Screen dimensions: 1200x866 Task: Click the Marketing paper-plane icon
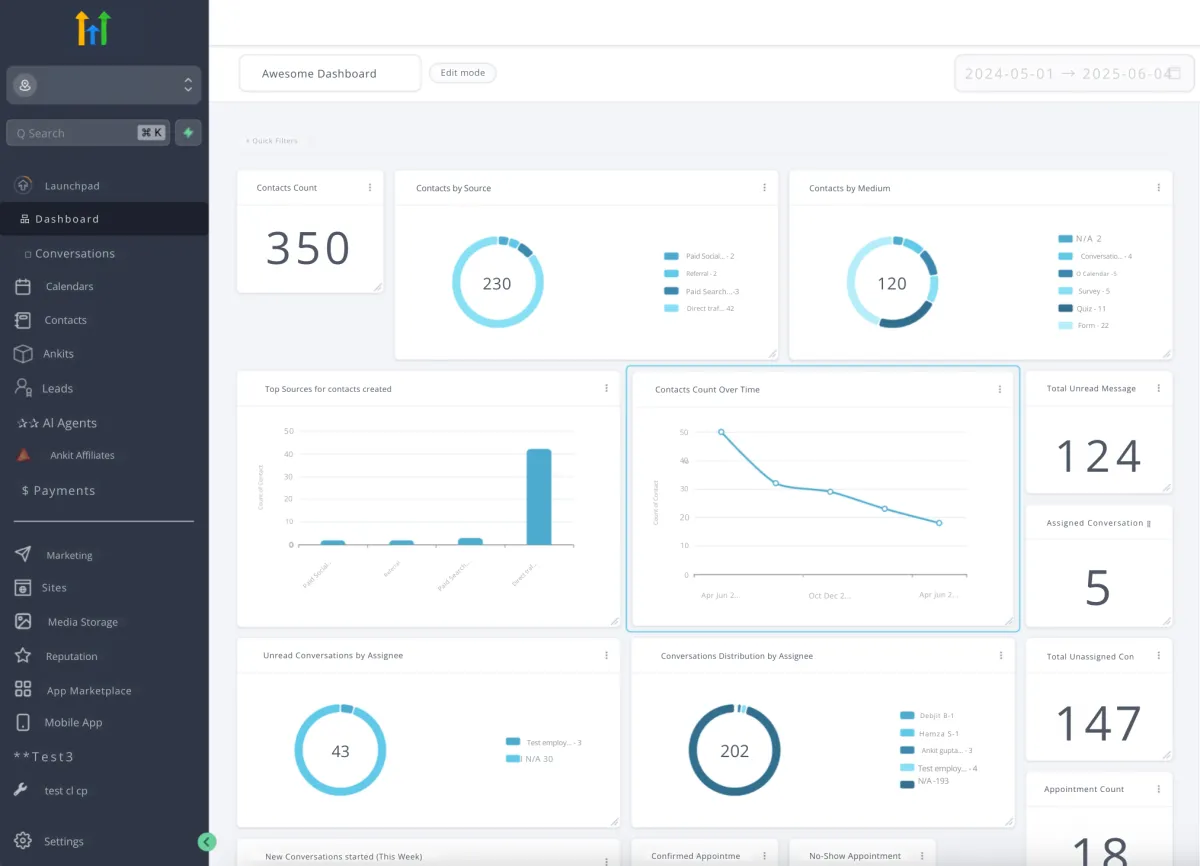(x=23, y=555)
